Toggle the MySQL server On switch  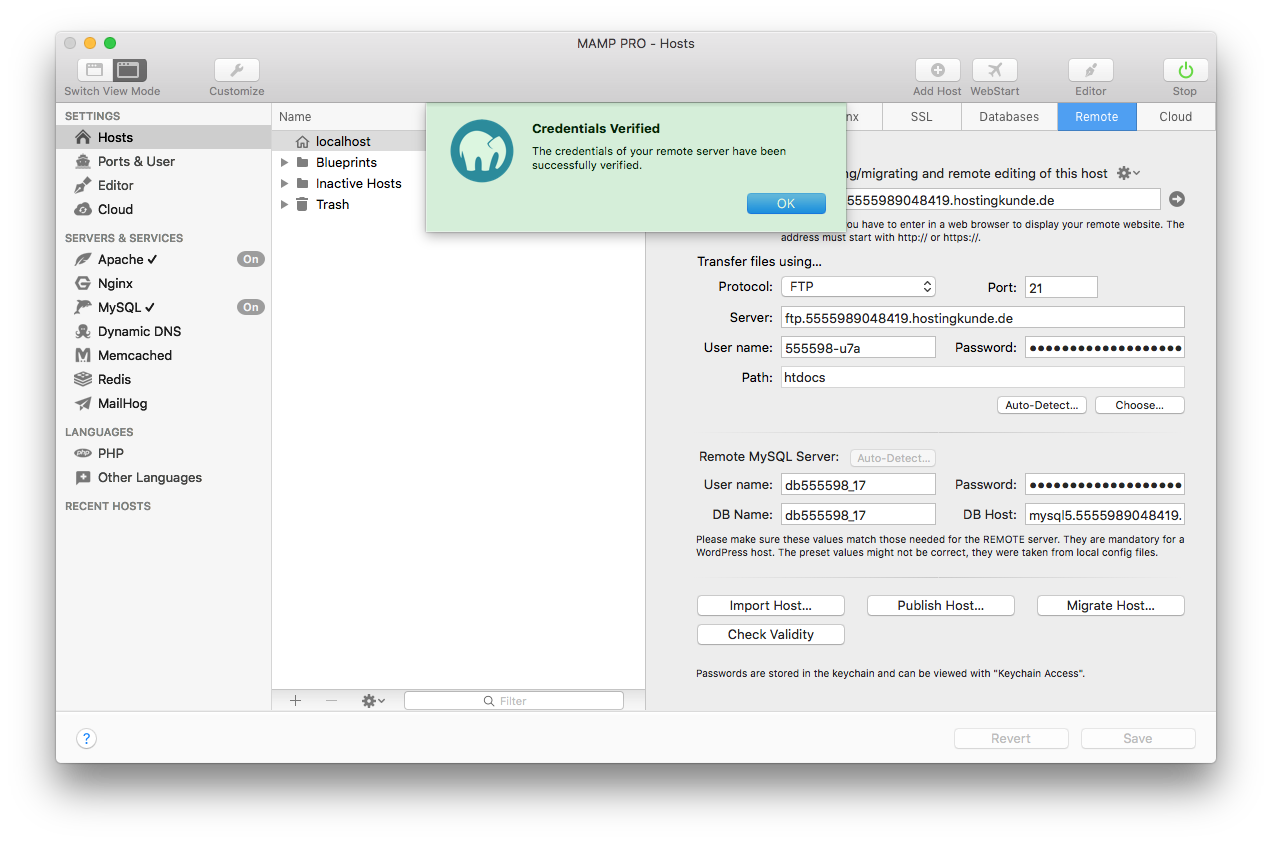[x=250, y=307]
